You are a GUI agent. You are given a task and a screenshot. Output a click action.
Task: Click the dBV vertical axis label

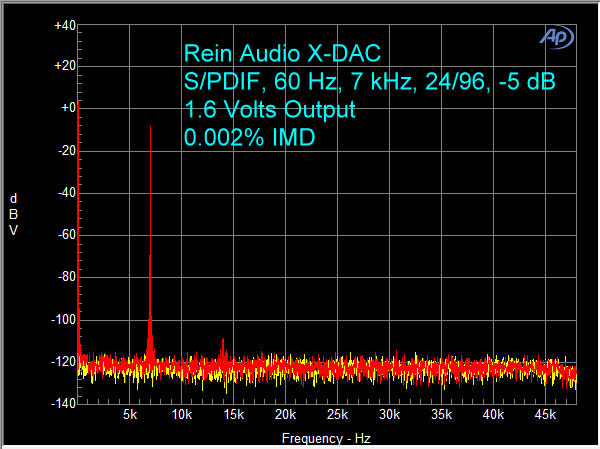[x=13, y=215]
